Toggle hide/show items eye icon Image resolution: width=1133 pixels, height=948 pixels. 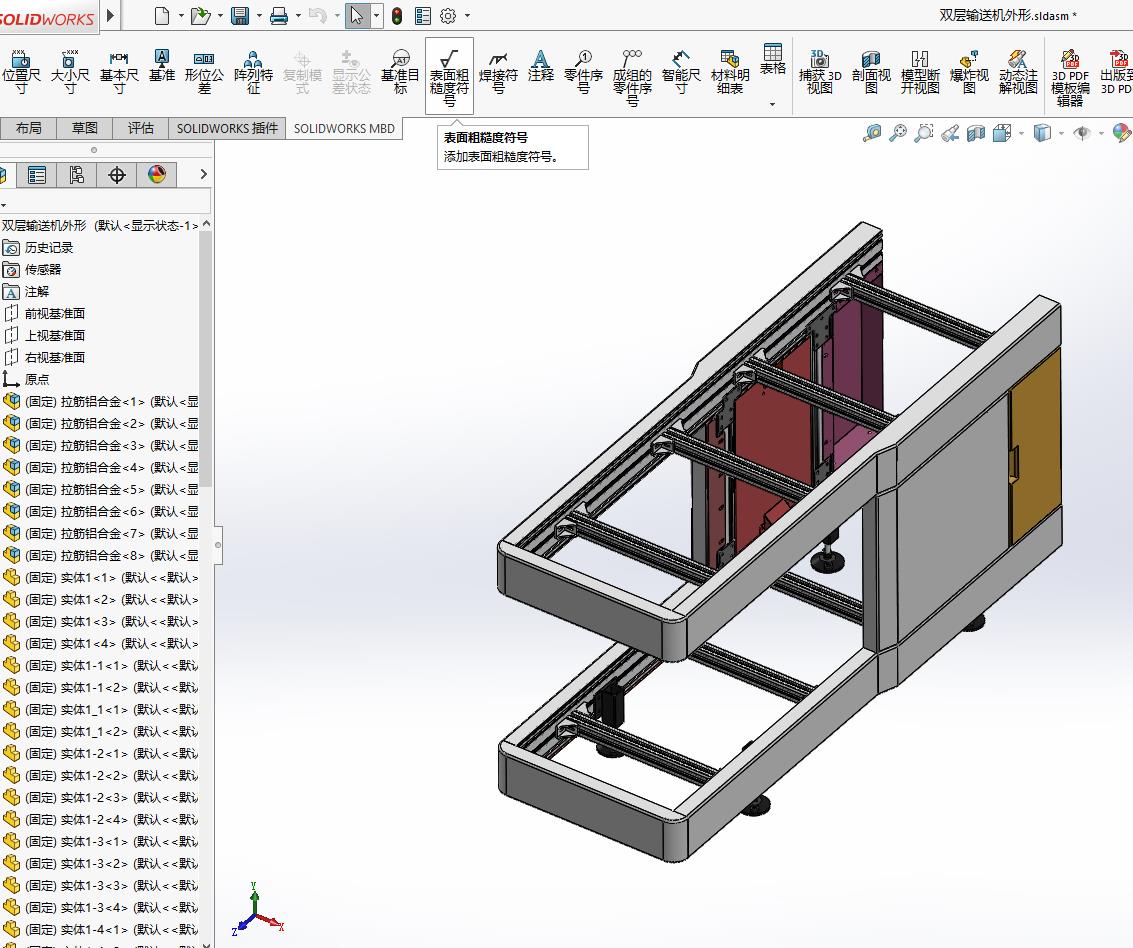pos(1082,133)
